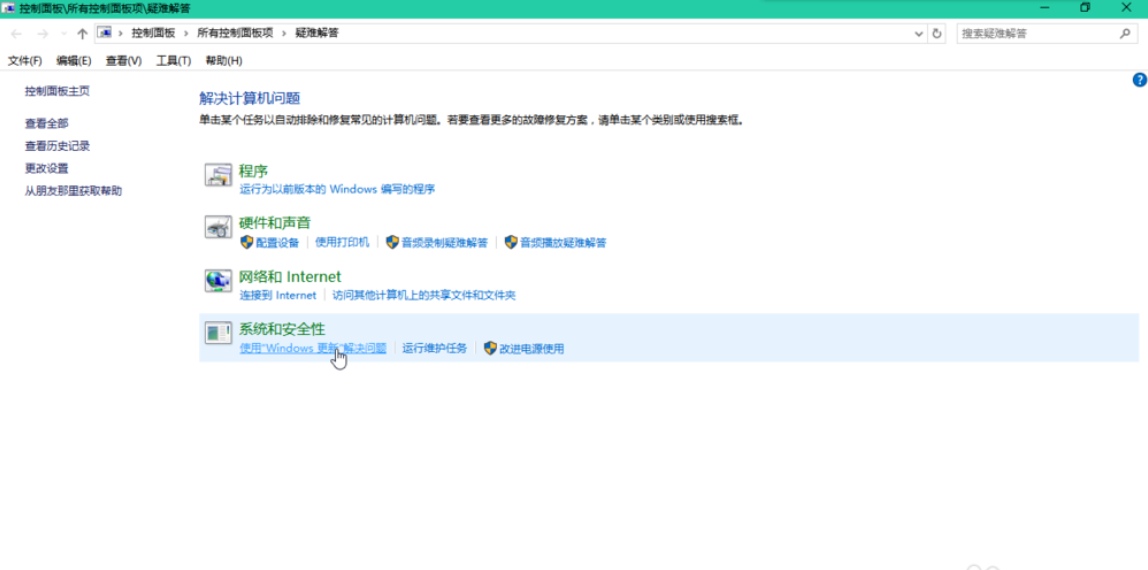Click the Network and Internet (网络和 Internet) icon

click(x=218, y=281)
